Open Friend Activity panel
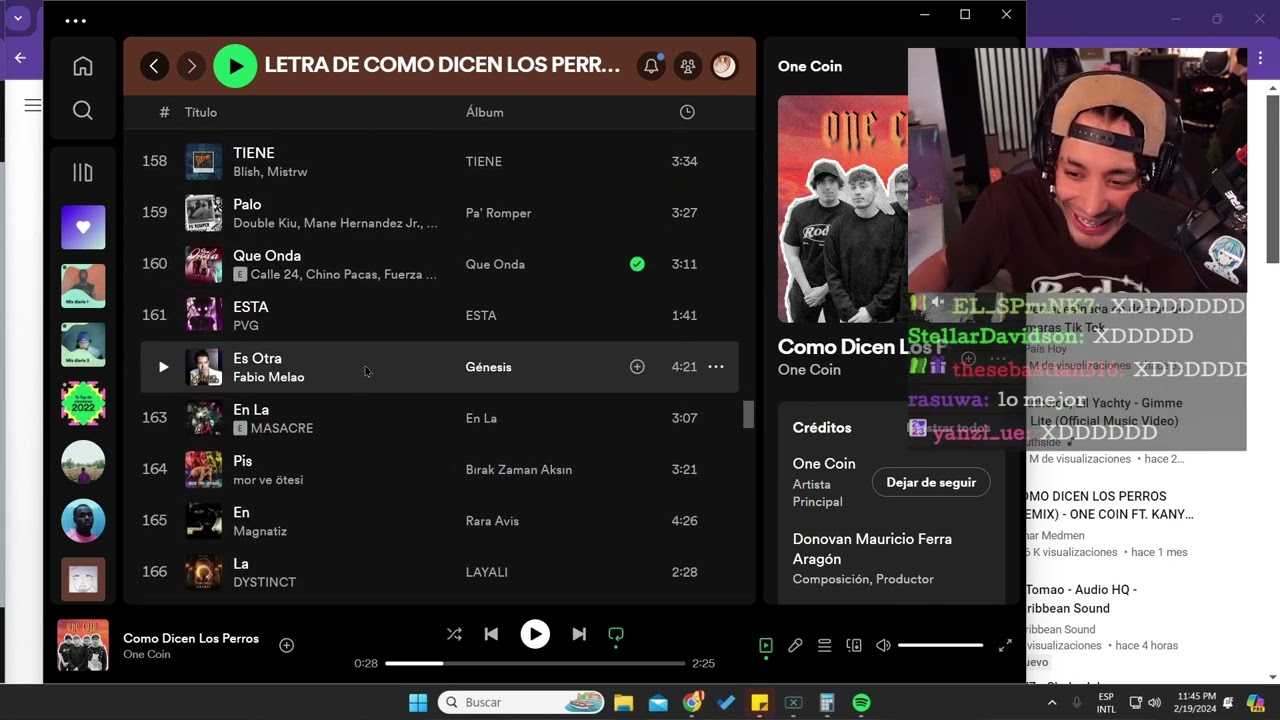 (x=688, y=66)
